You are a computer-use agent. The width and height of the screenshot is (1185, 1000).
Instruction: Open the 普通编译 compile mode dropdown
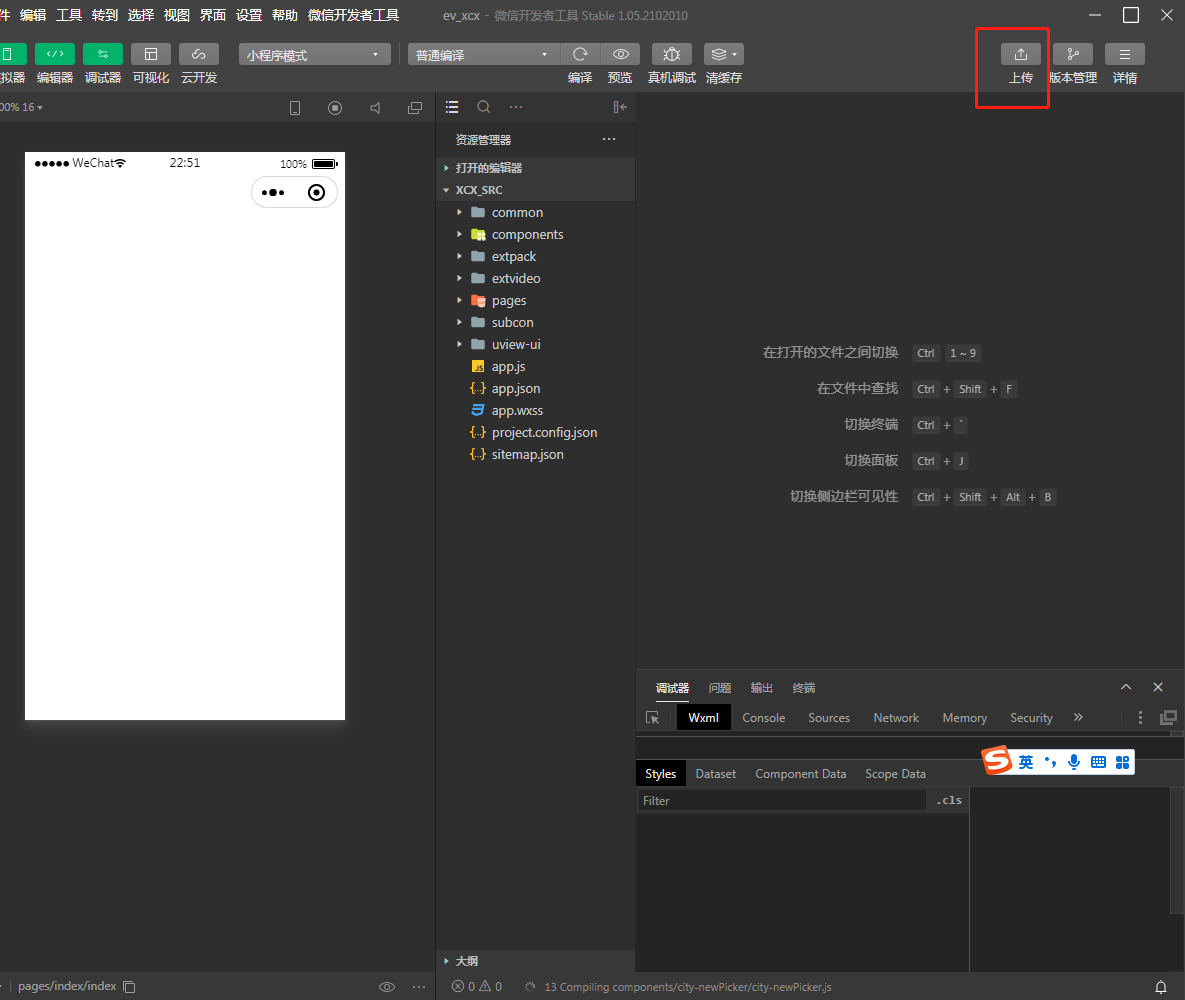coord(483,53)
